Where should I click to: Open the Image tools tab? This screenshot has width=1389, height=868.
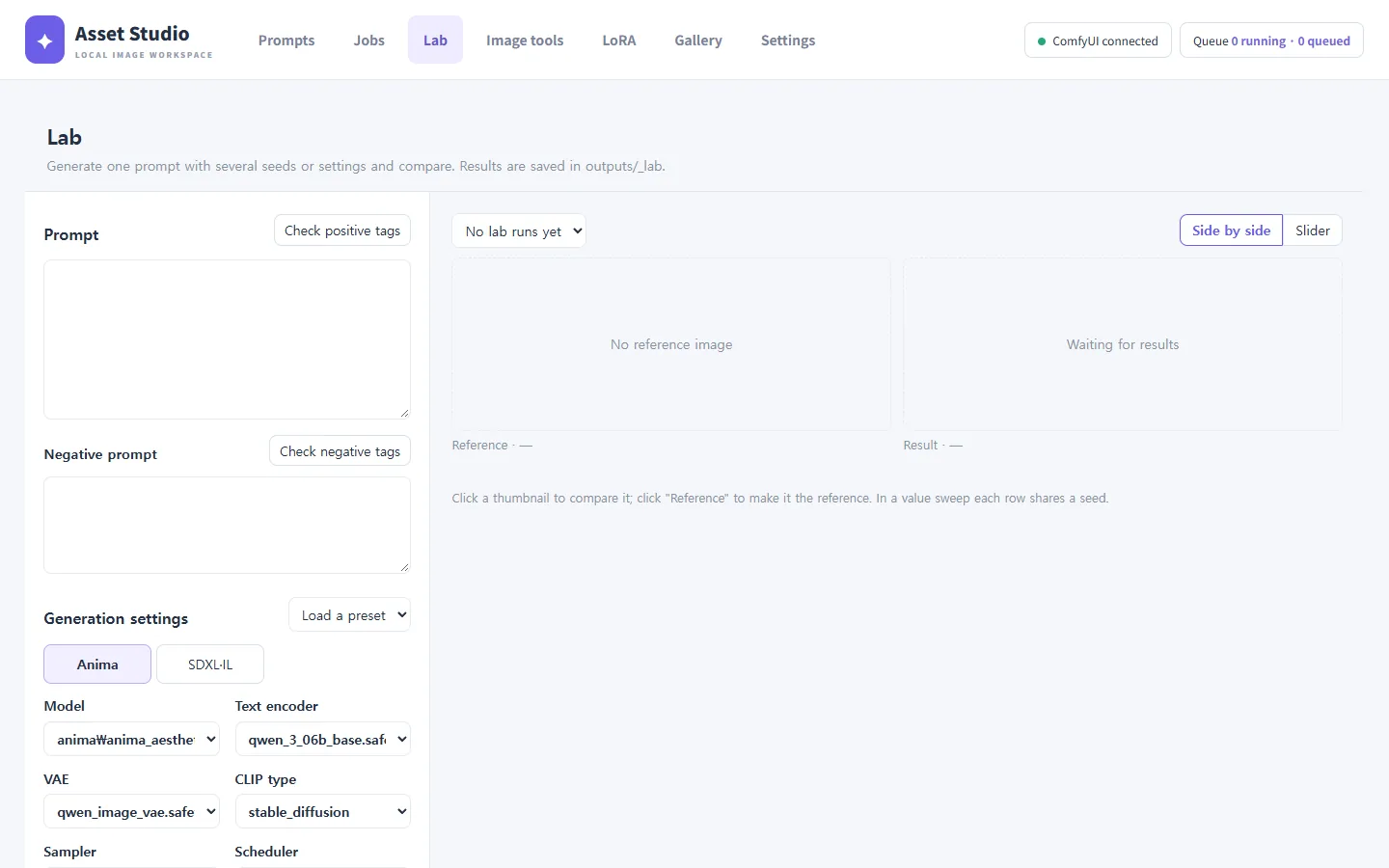tap(525, 41)
